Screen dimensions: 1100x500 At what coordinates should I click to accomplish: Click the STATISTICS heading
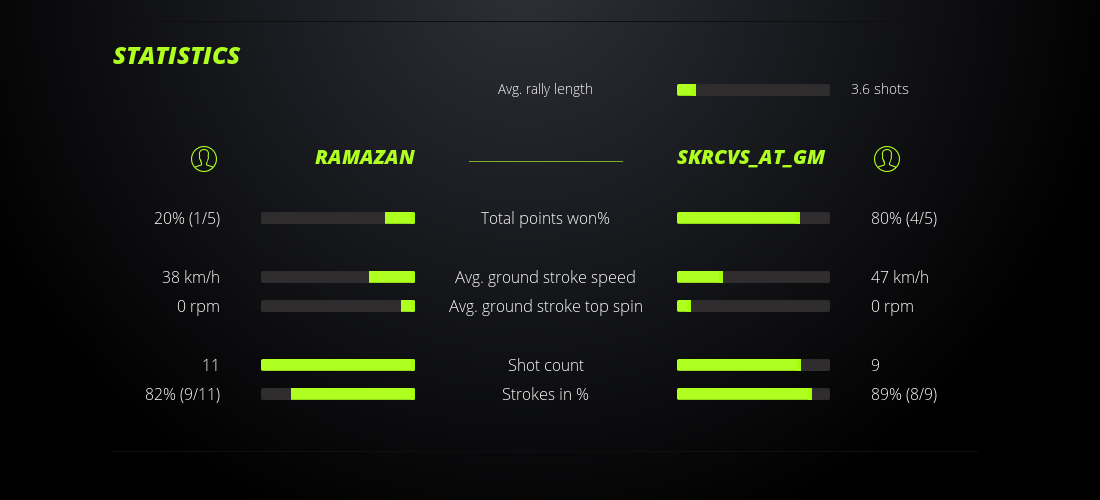177,56
